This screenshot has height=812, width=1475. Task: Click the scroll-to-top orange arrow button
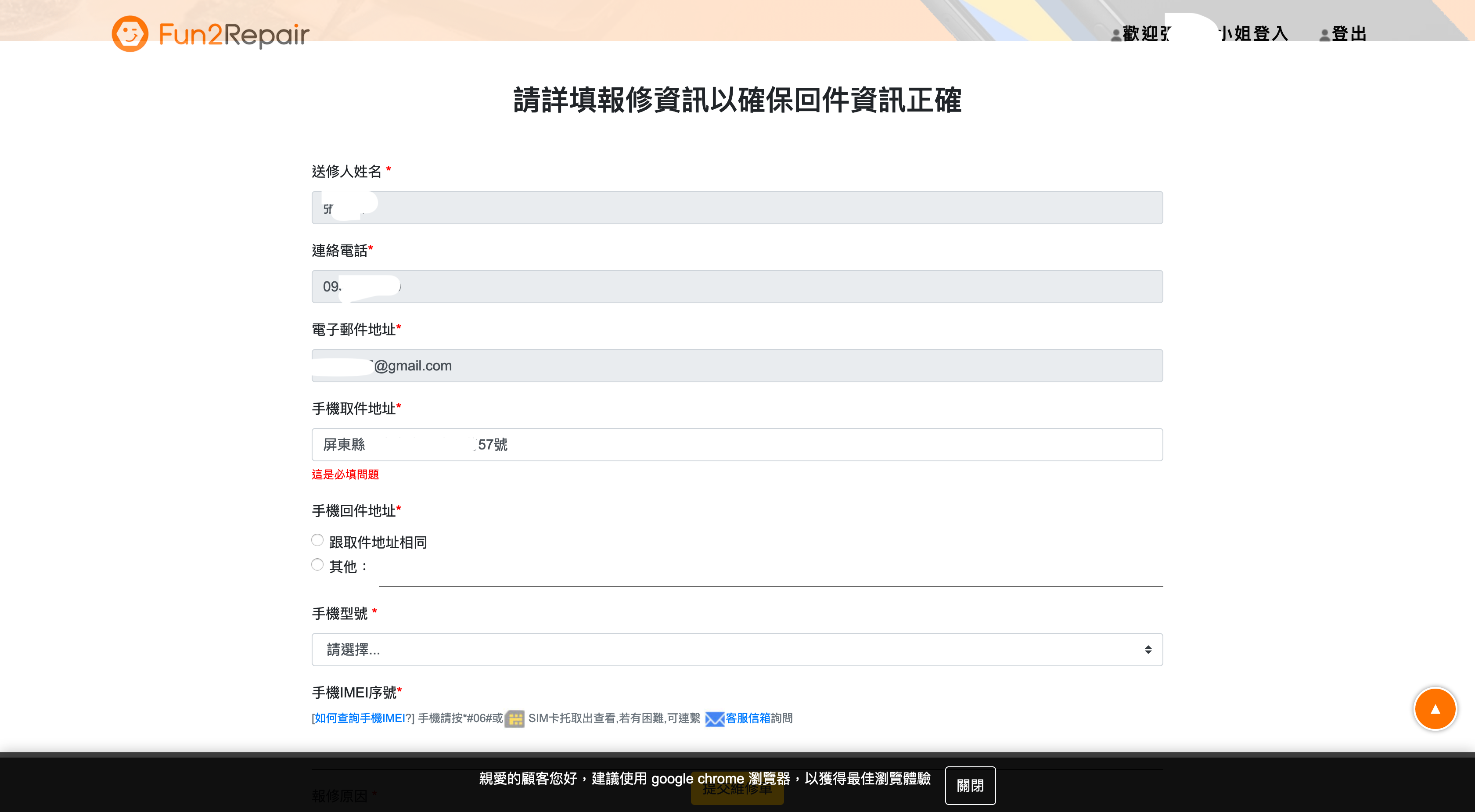[1435, 709]
